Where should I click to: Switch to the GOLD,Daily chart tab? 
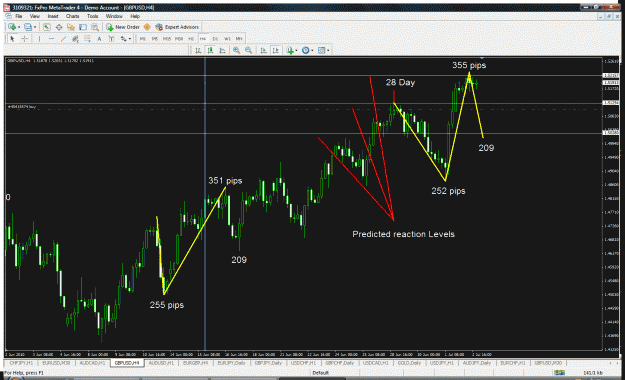coord(409,363)
